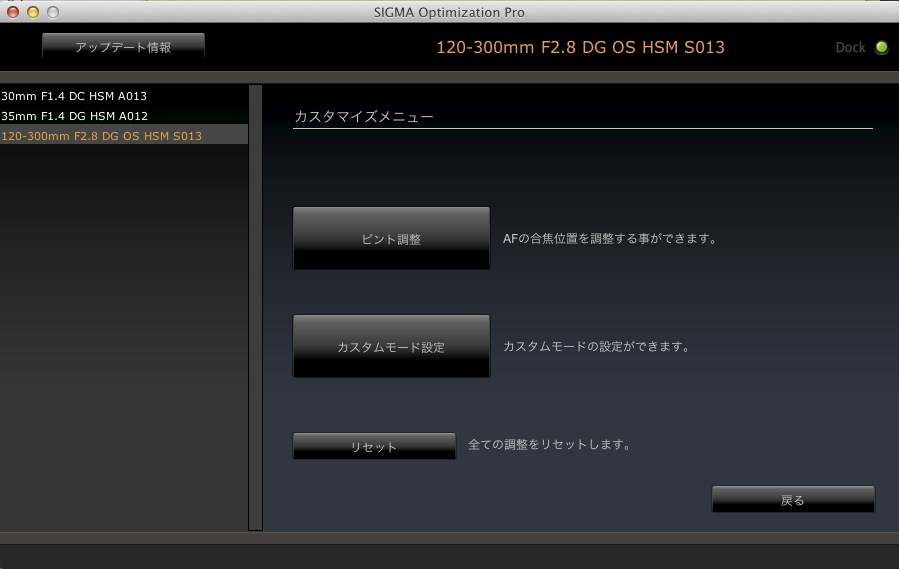The height and width of the screenshot is (569, 899).
Task: Click the カスタマイズメニュー heading
Action: tap(363, 116)
